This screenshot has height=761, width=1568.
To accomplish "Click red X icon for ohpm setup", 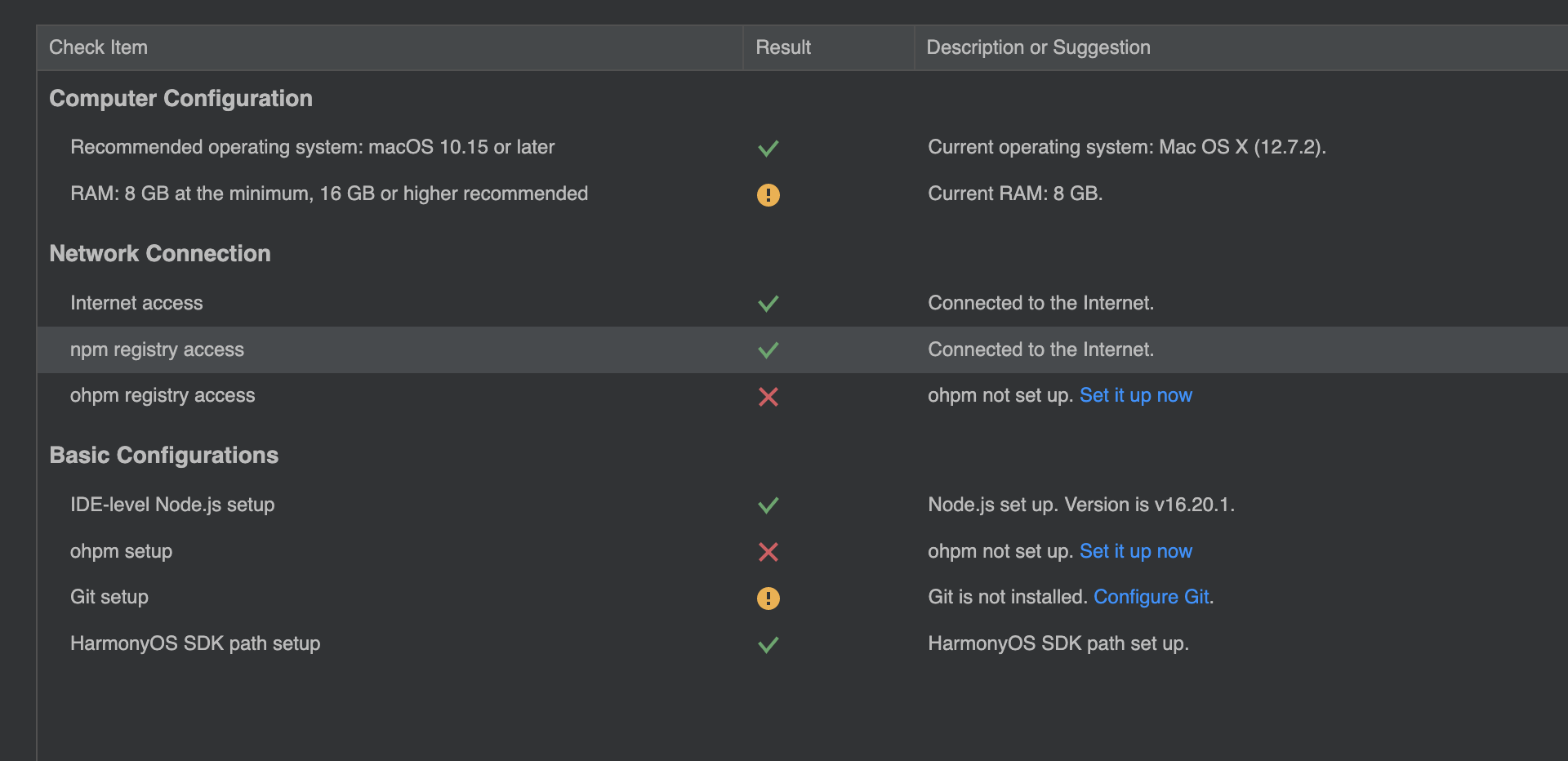I will (x=768, y=552).
